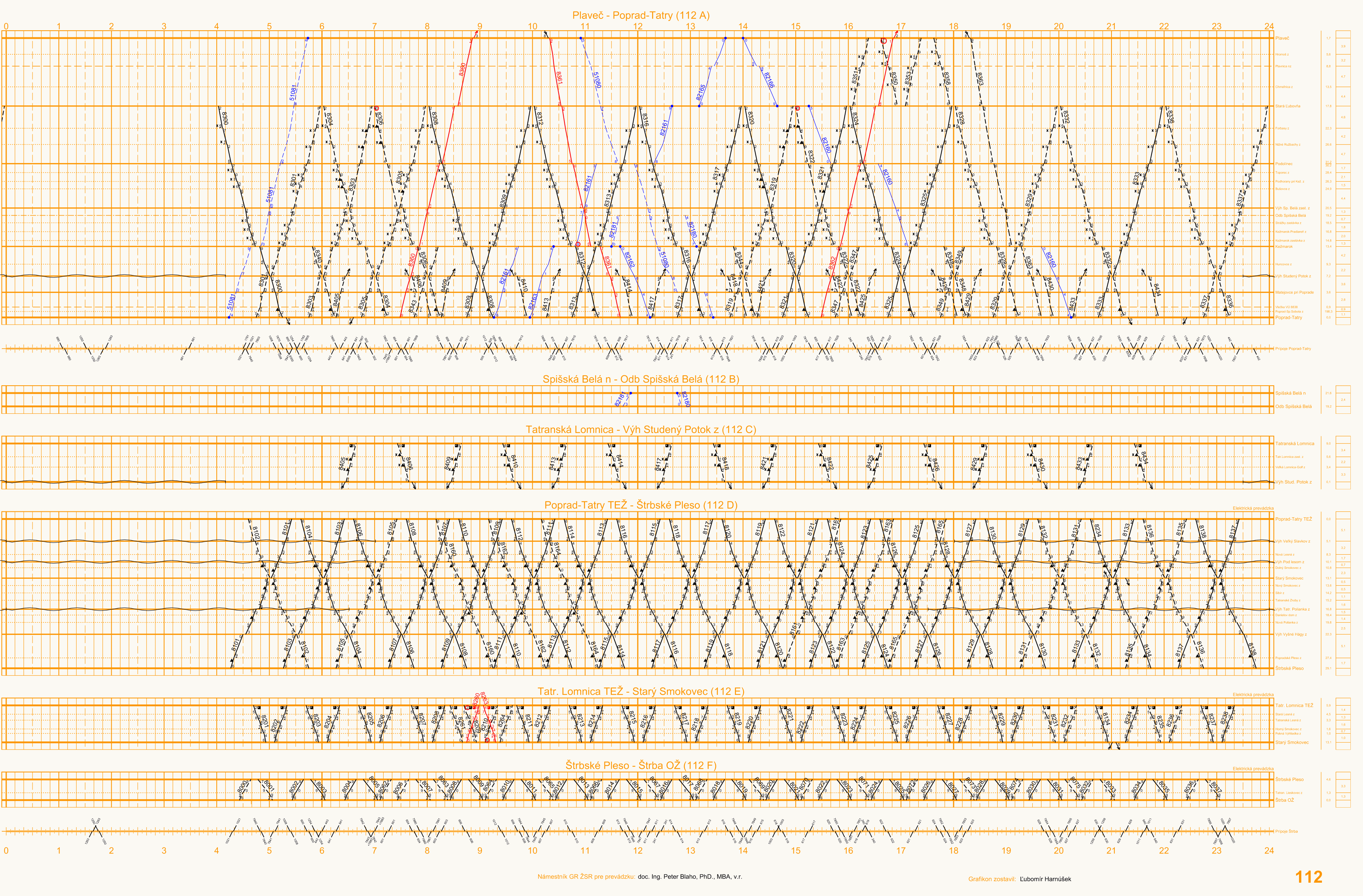Screen dimensions: 1363x896
Task: Select the "Štrba OŽ" station label
Action: (x=1285, y=800)
